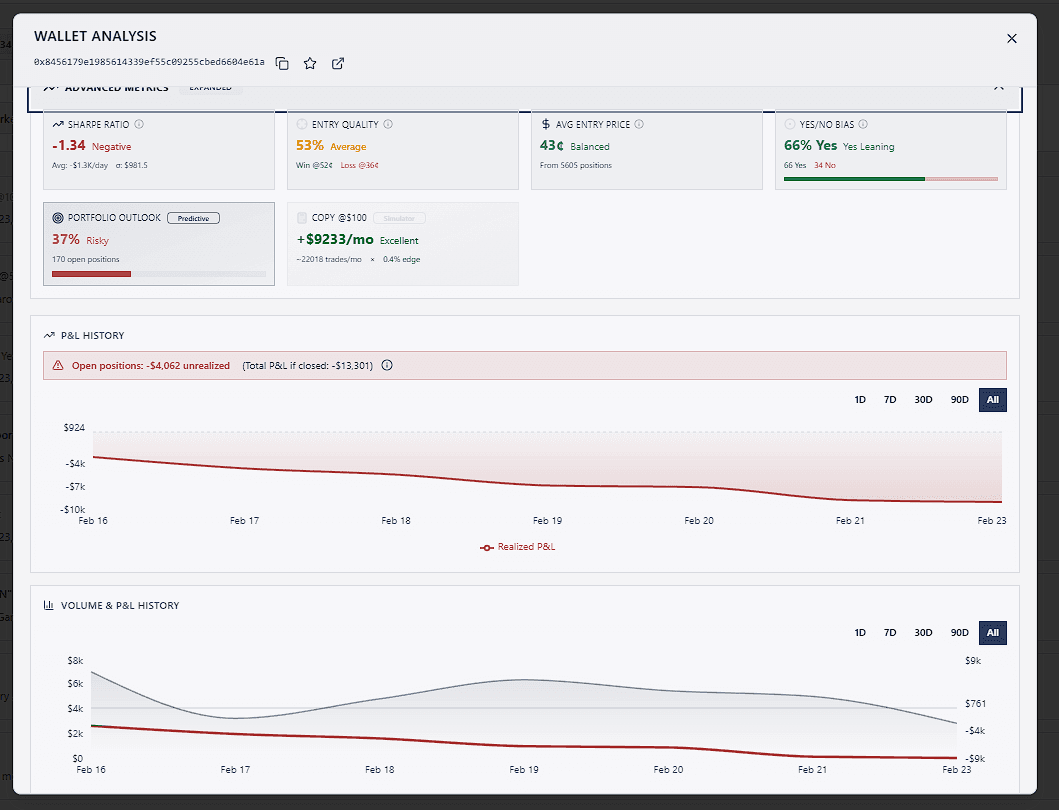This screenshot has height=810, width=1059.
Task: Click the Expanded badge on Advanced Metrics
Action: pyautogui.click(x=210, y=87)
